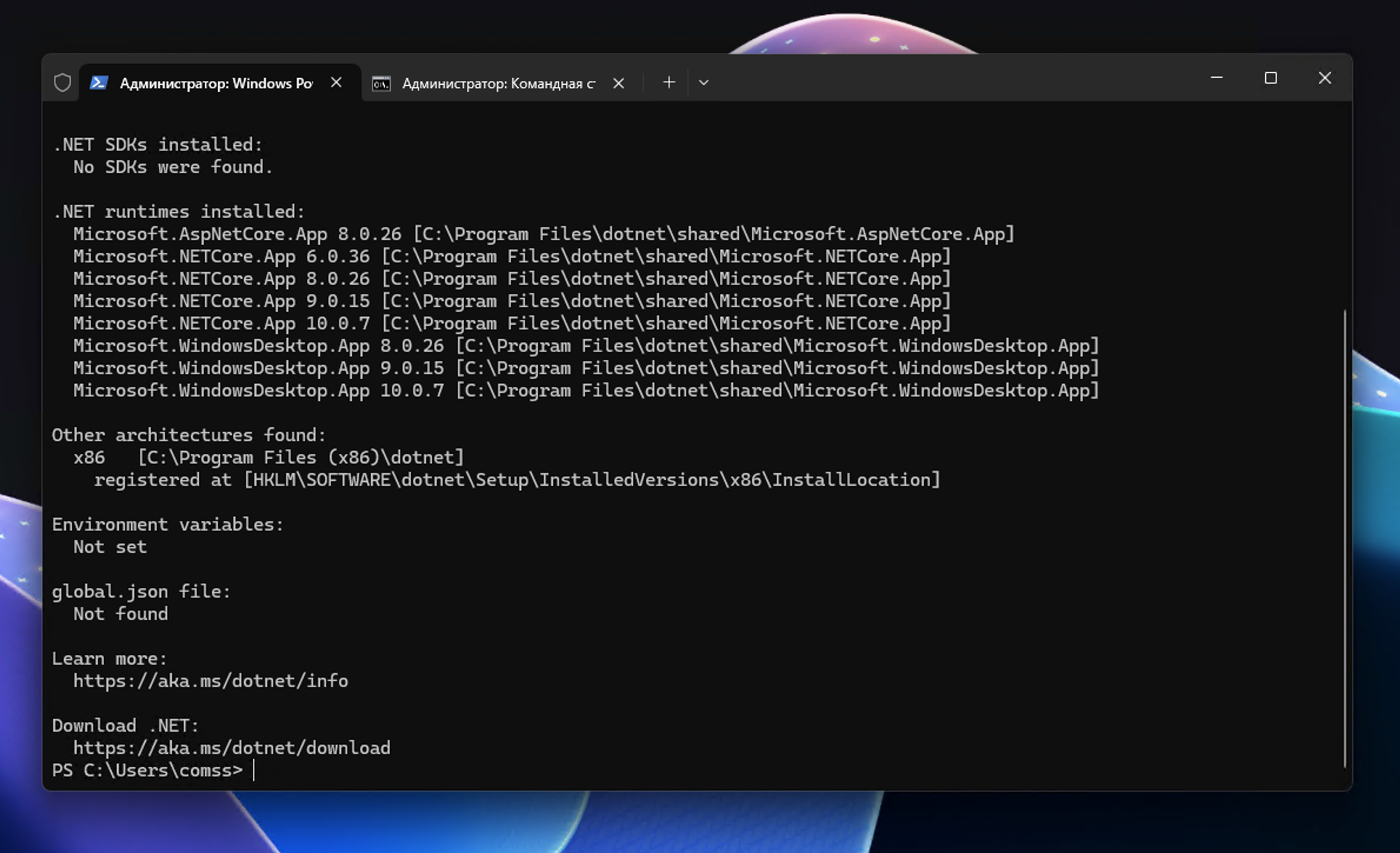Minimize the terminal window
Image resolution: width=1400 pixels, height=853 pixels.
(x=1216, y=78)
